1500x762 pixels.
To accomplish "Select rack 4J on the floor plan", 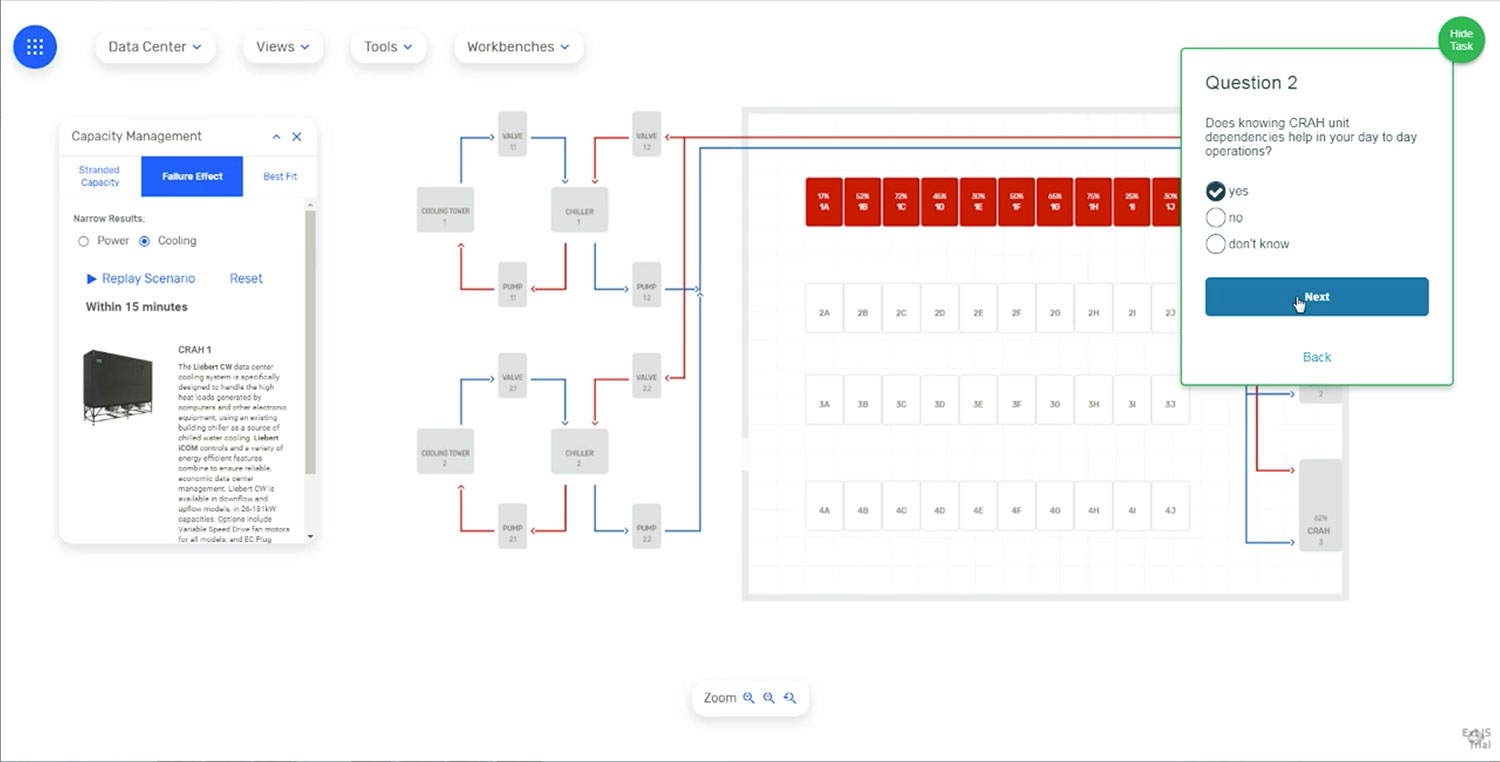I will click(x=1170, y=506).
